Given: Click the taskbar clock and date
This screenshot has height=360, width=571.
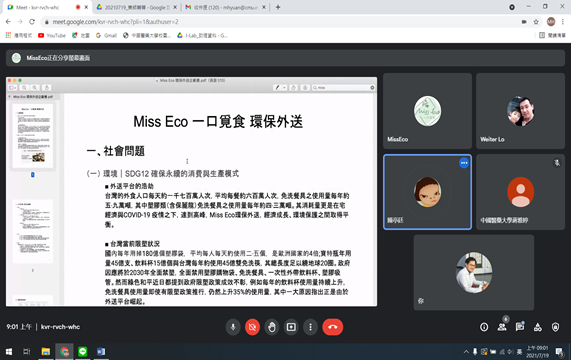Looking at the screenshot, I should [537, 352].
